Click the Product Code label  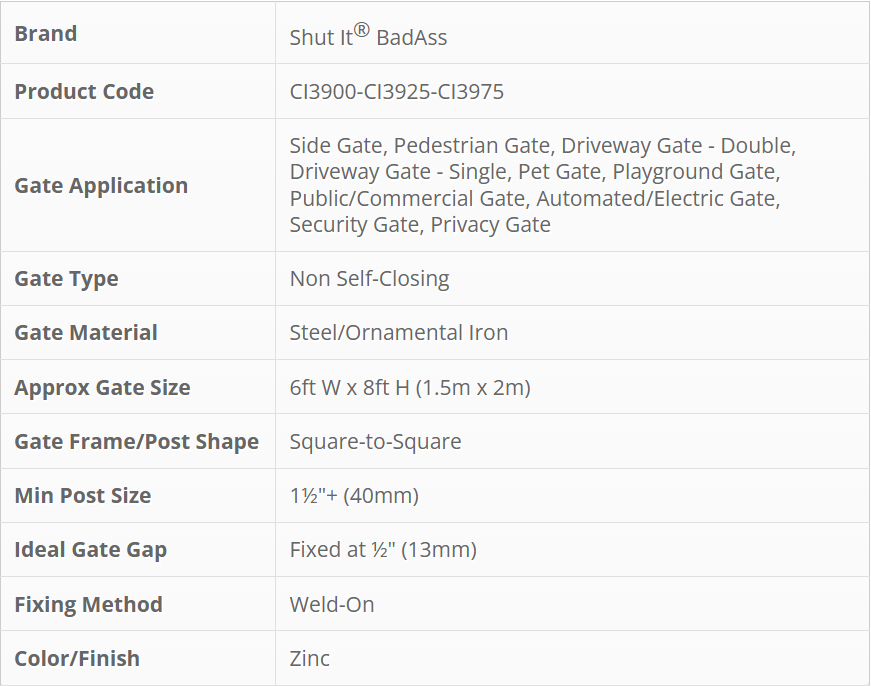84,92
